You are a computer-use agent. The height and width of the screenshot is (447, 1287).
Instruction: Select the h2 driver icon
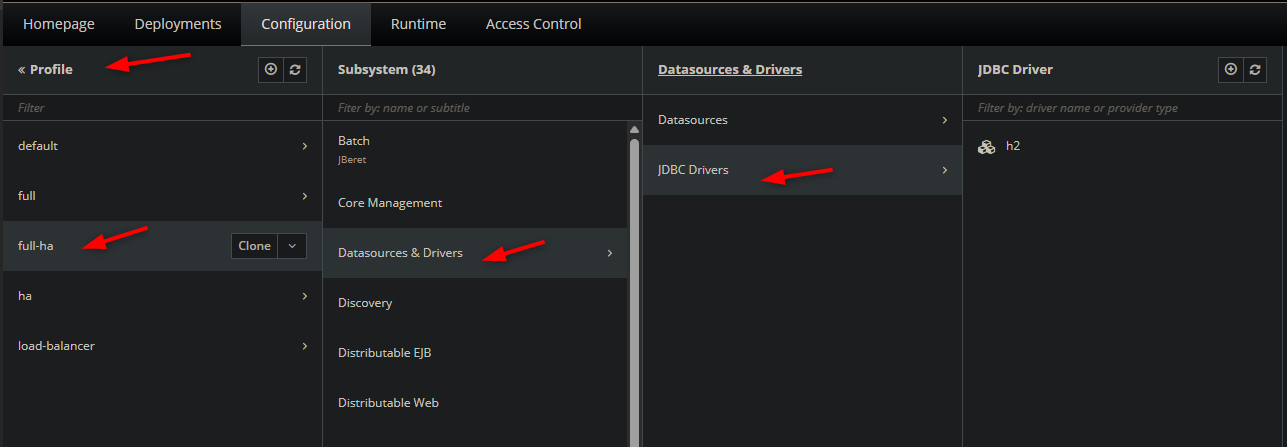[x=986, y=146]
